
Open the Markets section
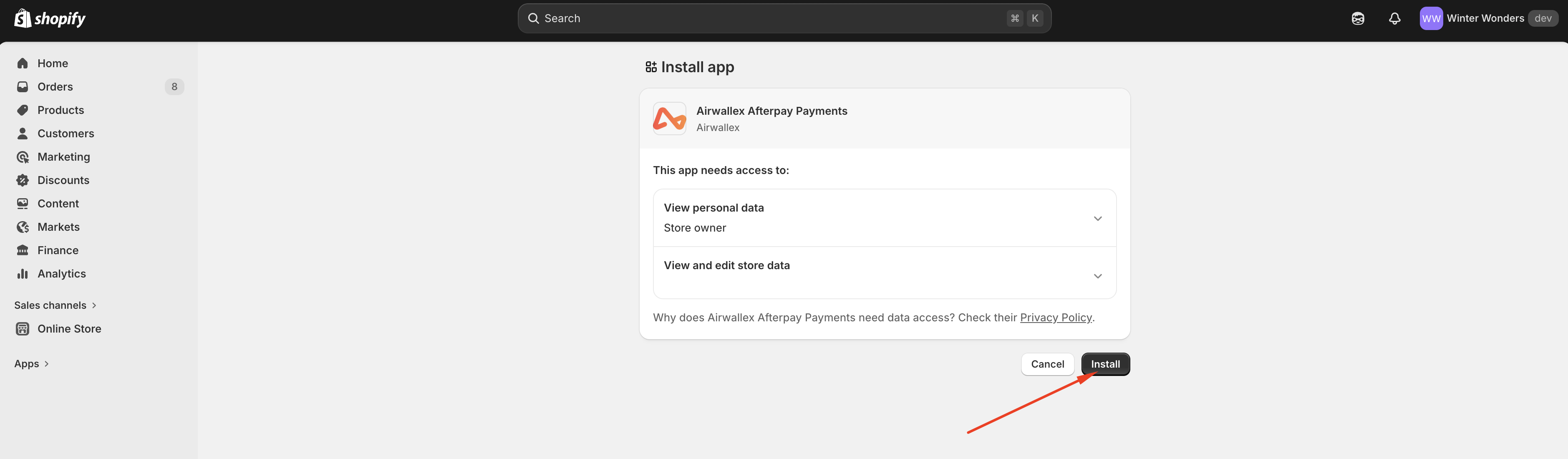click(x=58, y=227)
